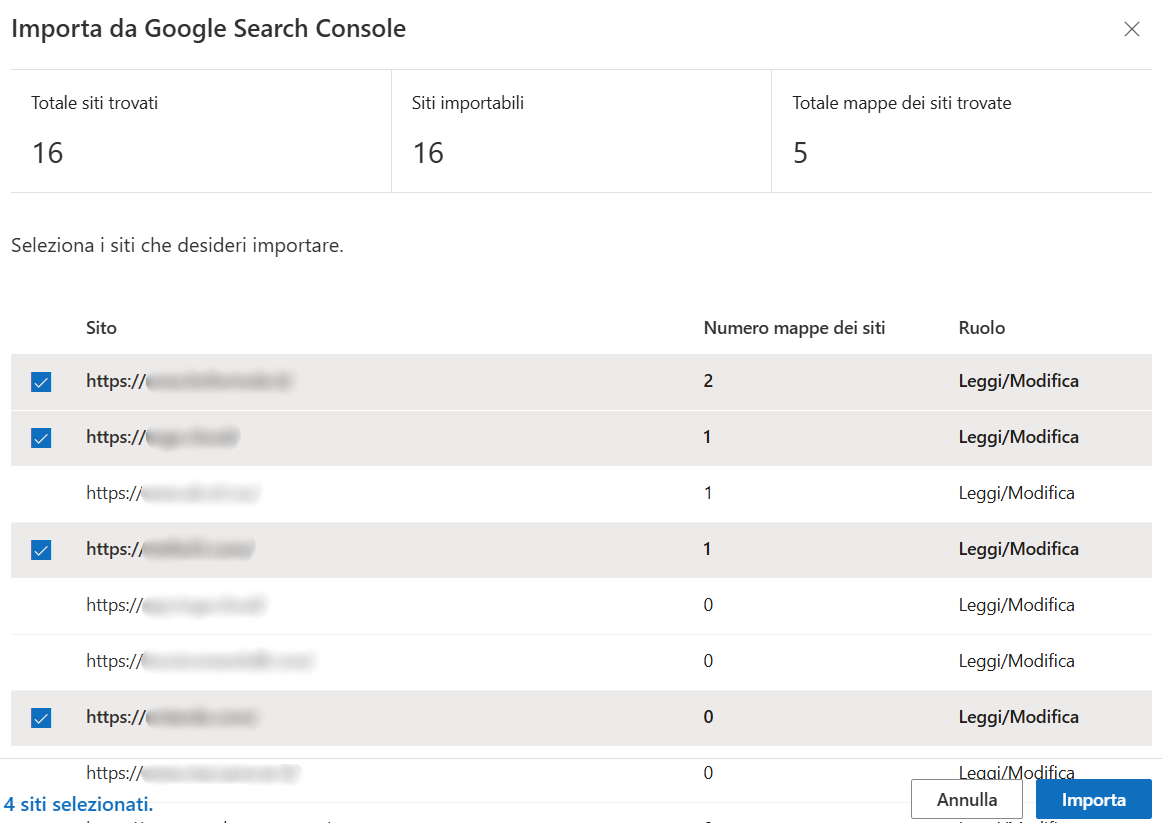Click the '4 siti selezionati.' text
Image resolution: width=1162 pixels, height=823 pixels.
[79, 804]
